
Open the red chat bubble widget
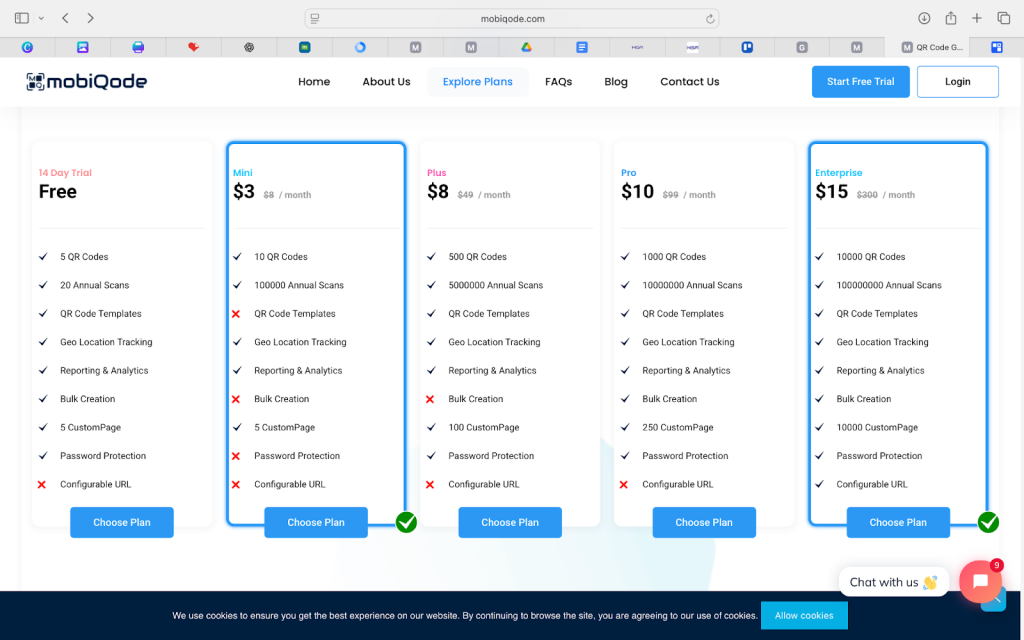(980, 581)
